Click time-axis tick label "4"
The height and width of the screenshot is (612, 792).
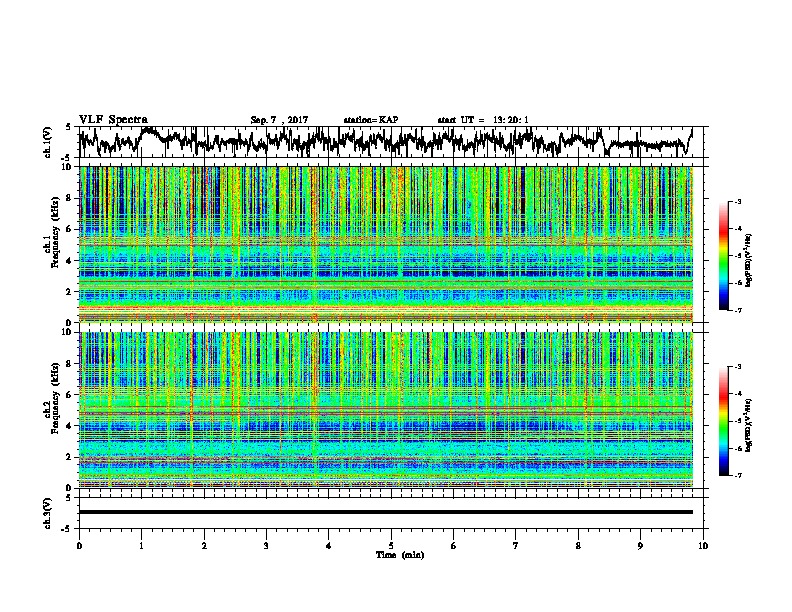coord(329,546)
